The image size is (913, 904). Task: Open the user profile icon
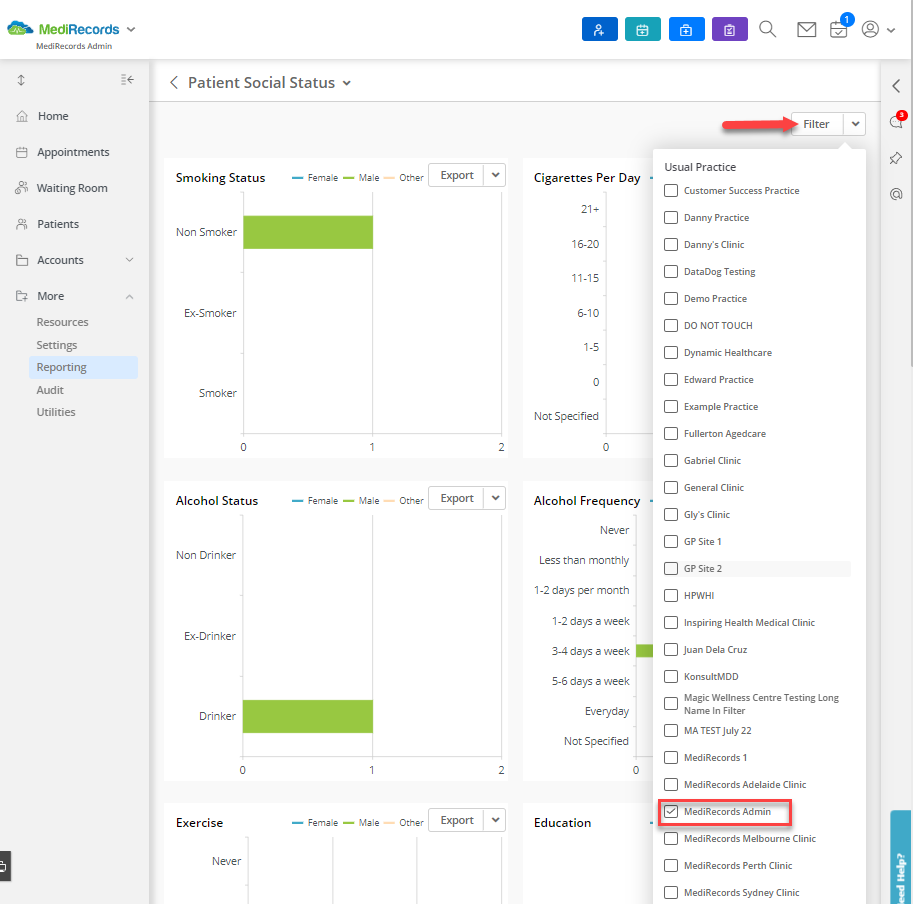[870, 29]
